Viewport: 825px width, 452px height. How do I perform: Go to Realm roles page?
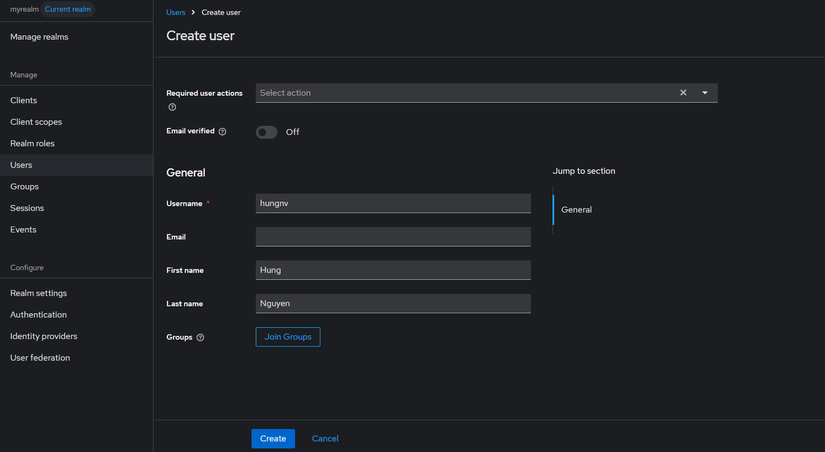point(32,144)
